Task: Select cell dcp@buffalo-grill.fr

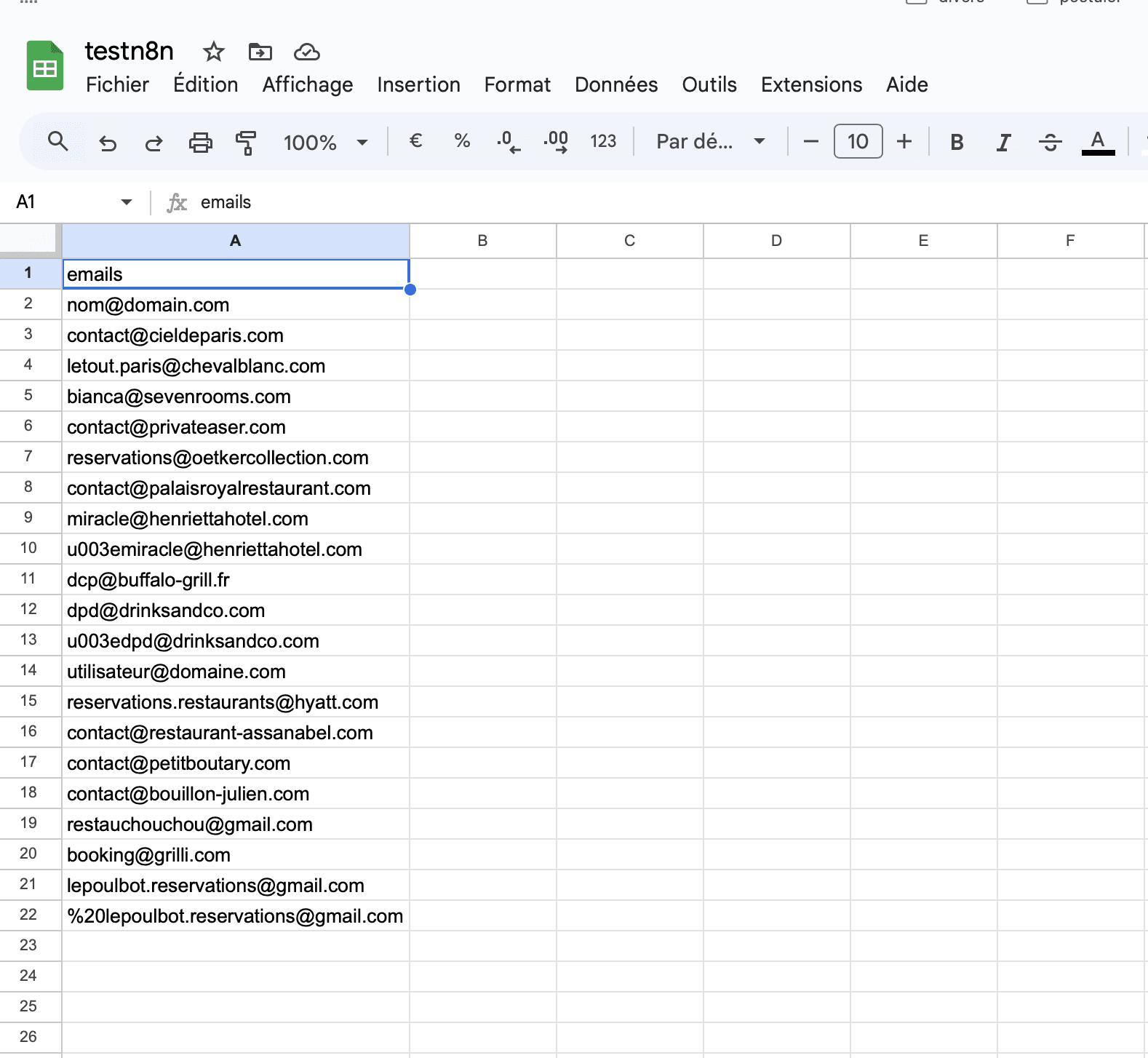Action: 236,580
